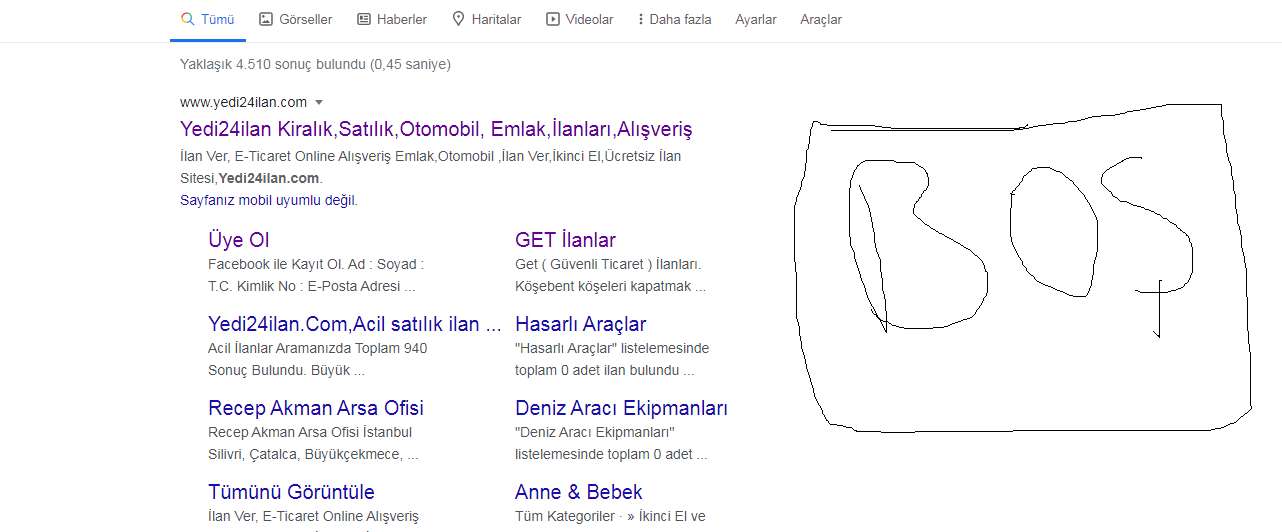1282x532 pixels.
Task: Click the Sayfanız mobil uyumlu değil link
Action: pos(269,200)
